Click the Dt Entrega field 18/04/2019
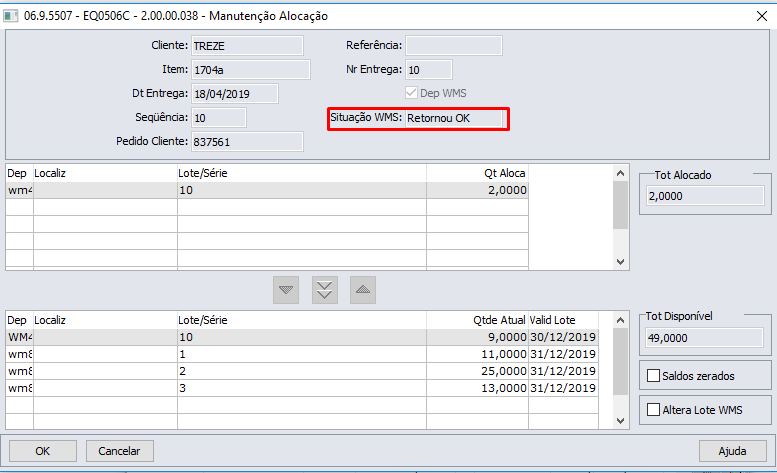The width and height of the screenshot is (777, 473). 235,94
